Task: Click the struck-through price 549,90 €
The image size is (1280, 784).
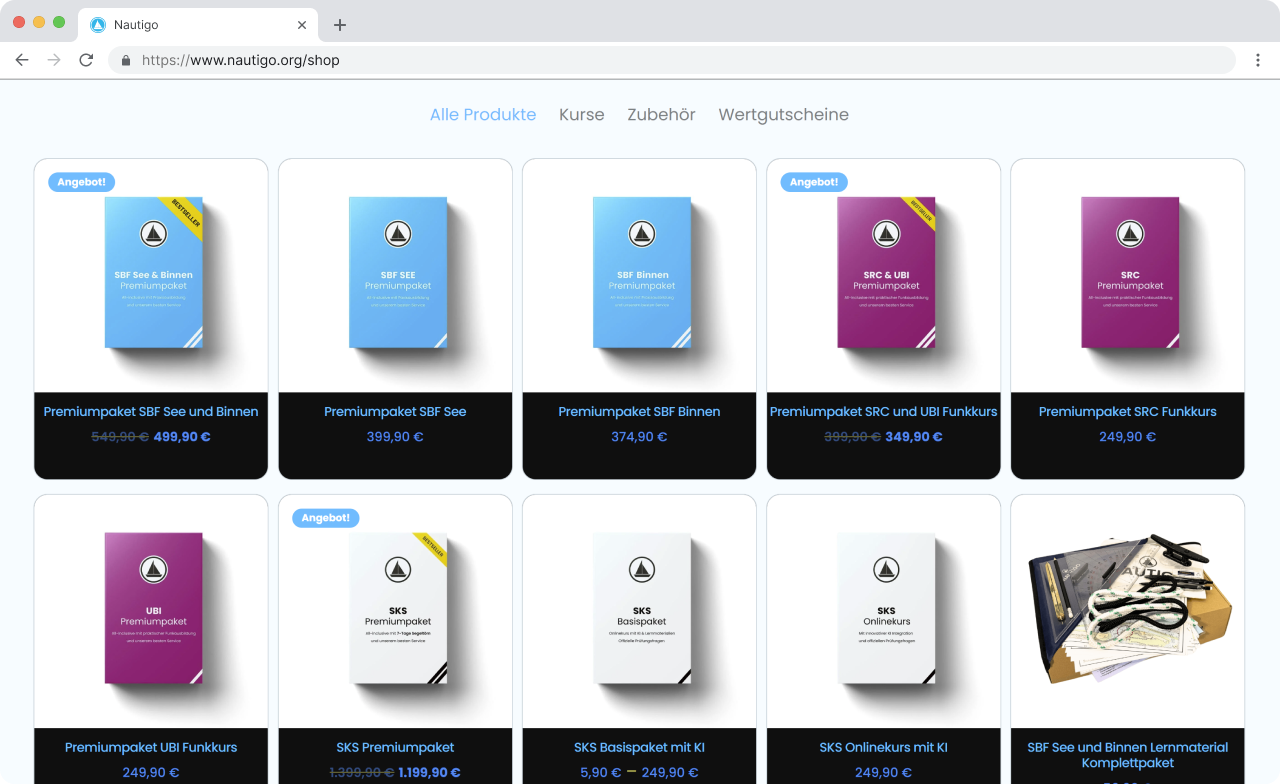Action: [x=120, y=437]
